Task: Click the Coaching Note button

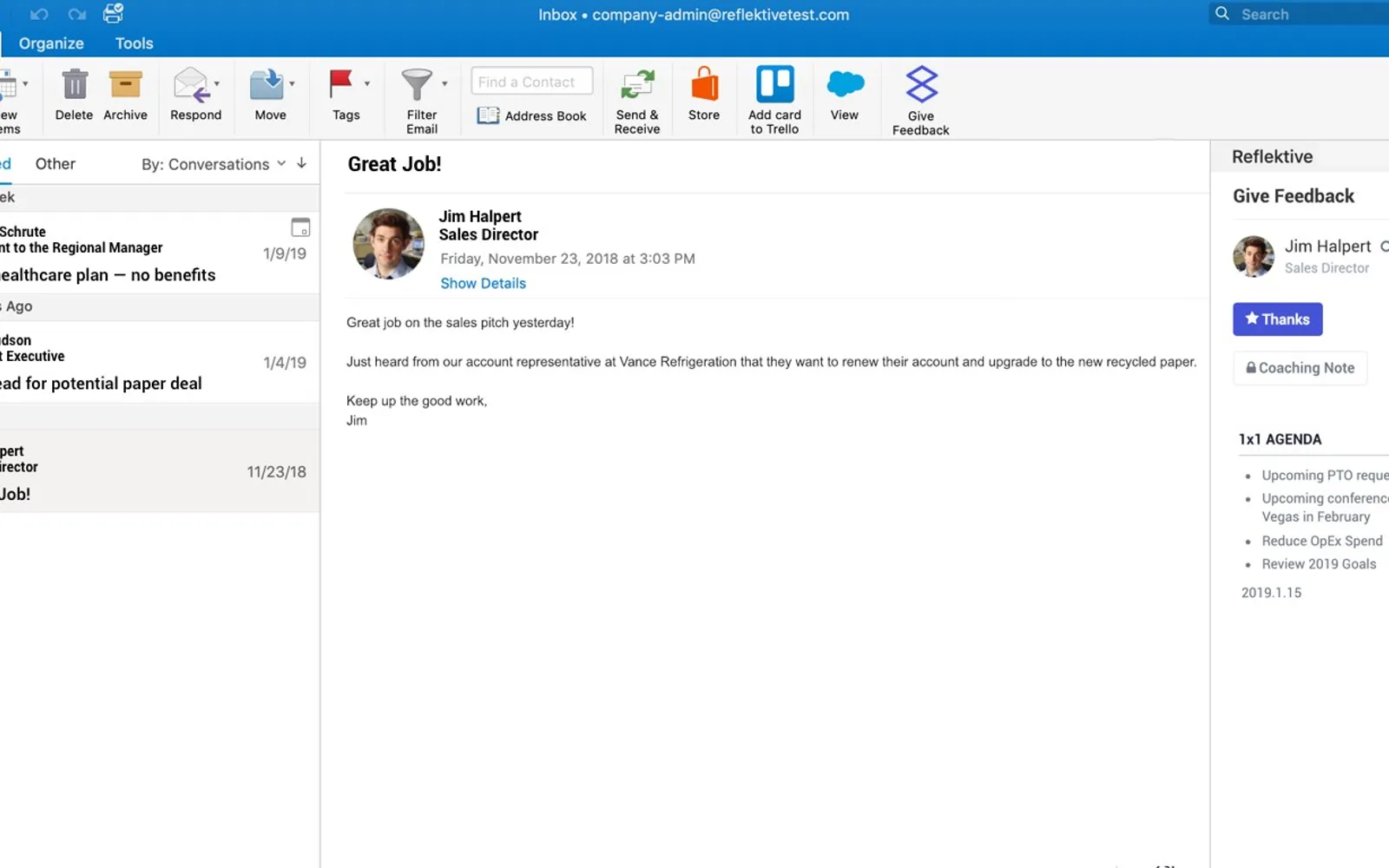Action: coord(1300,368)
